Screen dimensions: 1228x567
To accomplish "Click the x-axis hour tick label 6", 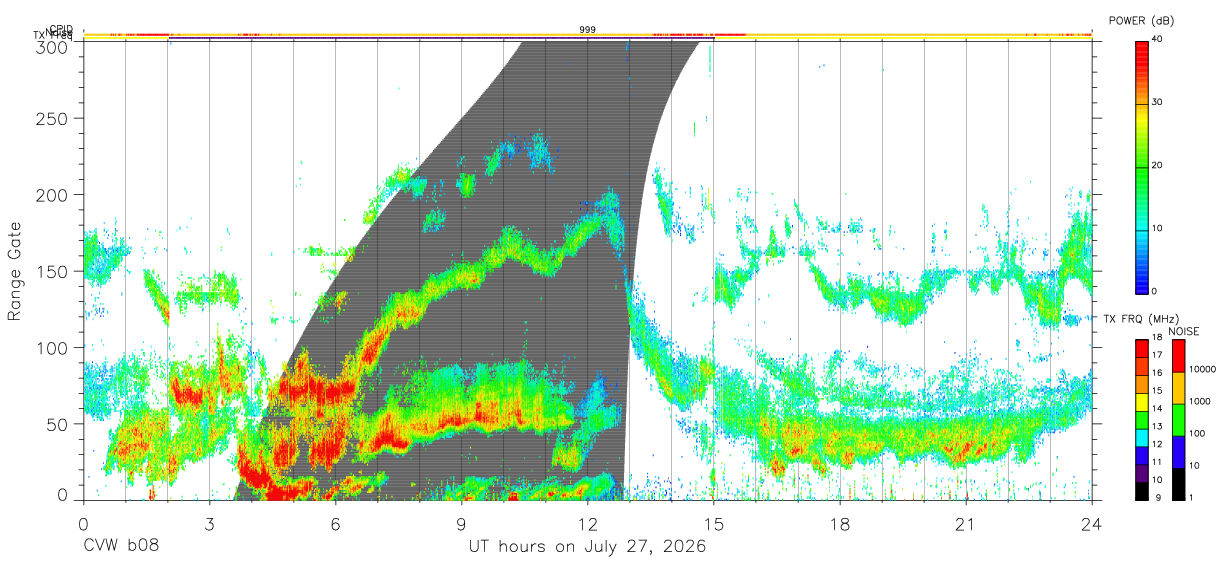I will [335, 524].
